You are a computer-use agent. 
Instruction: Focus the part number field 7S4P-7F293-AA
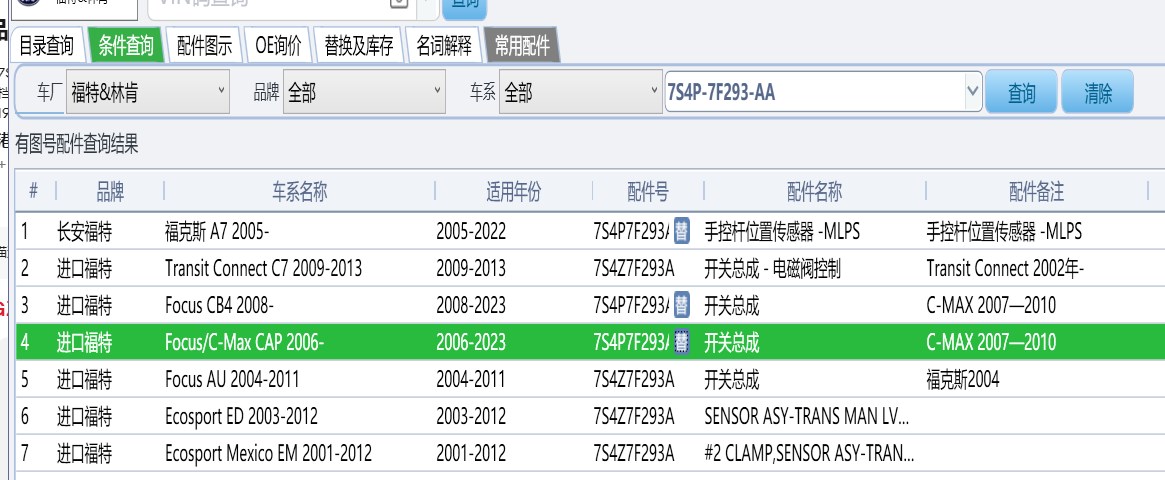pyautogui.click(x=814, y=92)
